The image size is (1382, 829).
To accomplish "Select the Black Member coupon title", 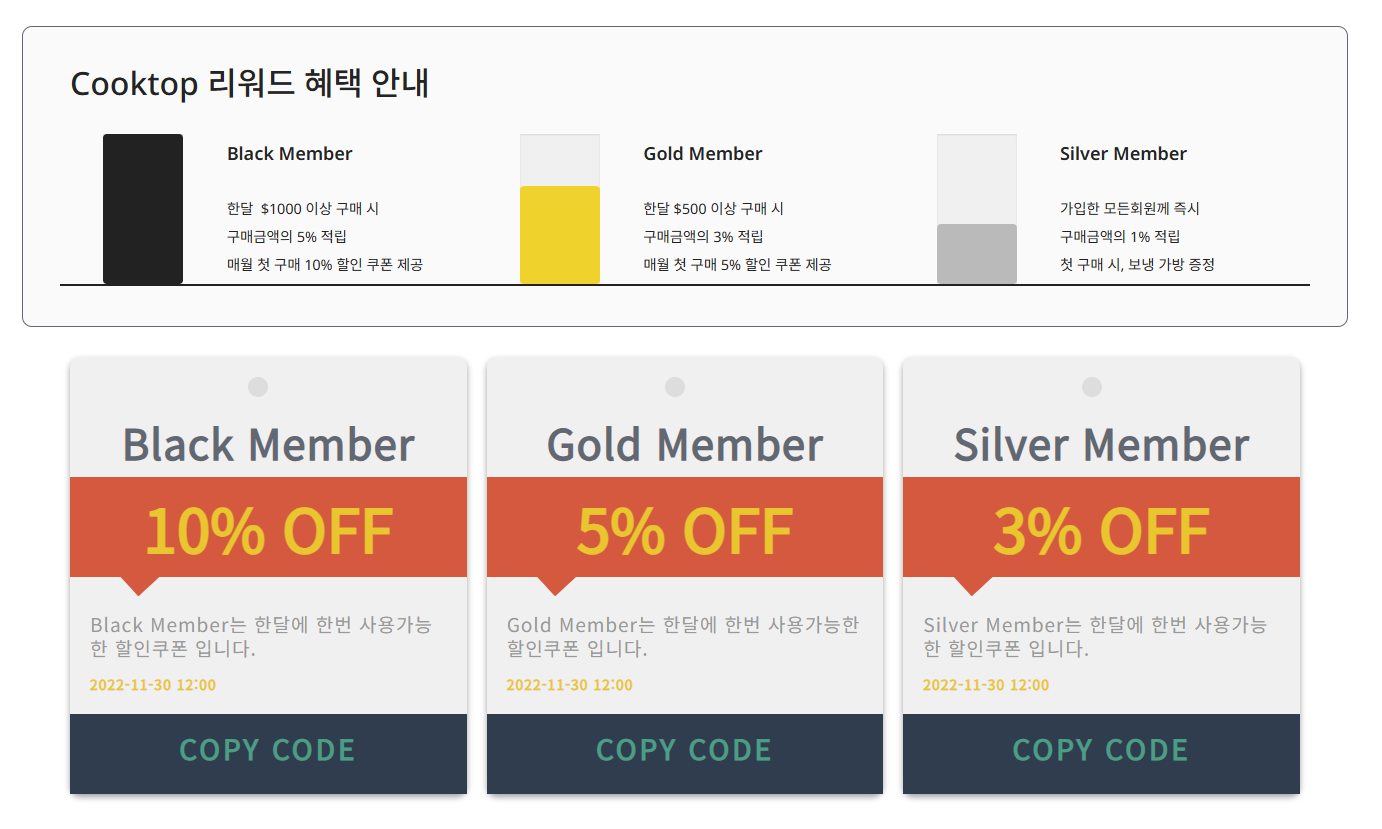I will tap(268, 445).
